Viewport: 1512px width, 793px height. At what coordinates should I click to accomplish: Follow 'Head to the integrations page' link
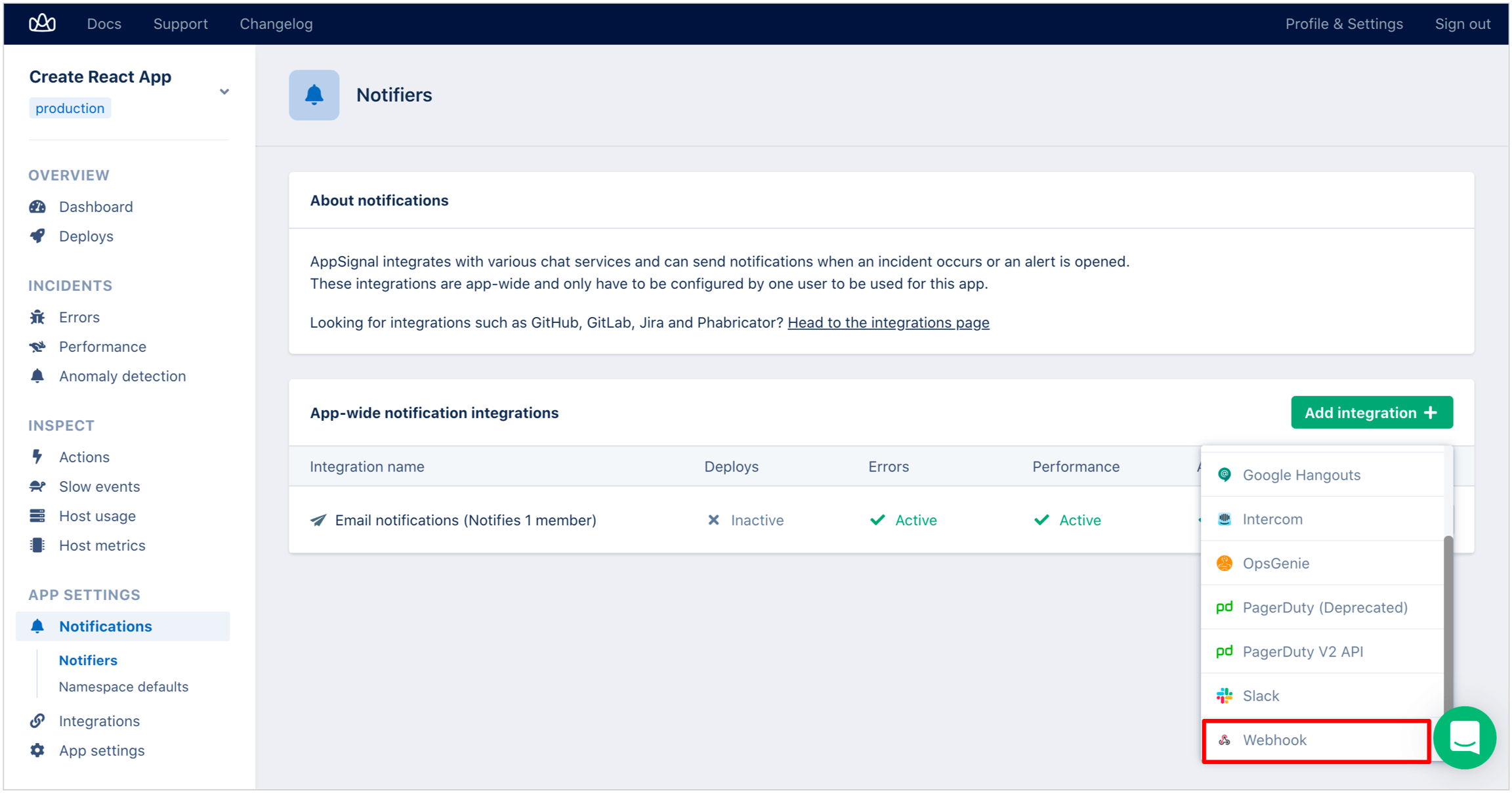point(889,322)
